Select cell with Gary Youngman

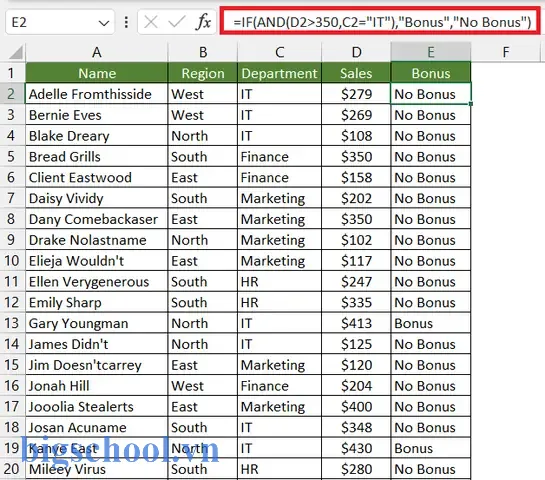tap(97, 323)
